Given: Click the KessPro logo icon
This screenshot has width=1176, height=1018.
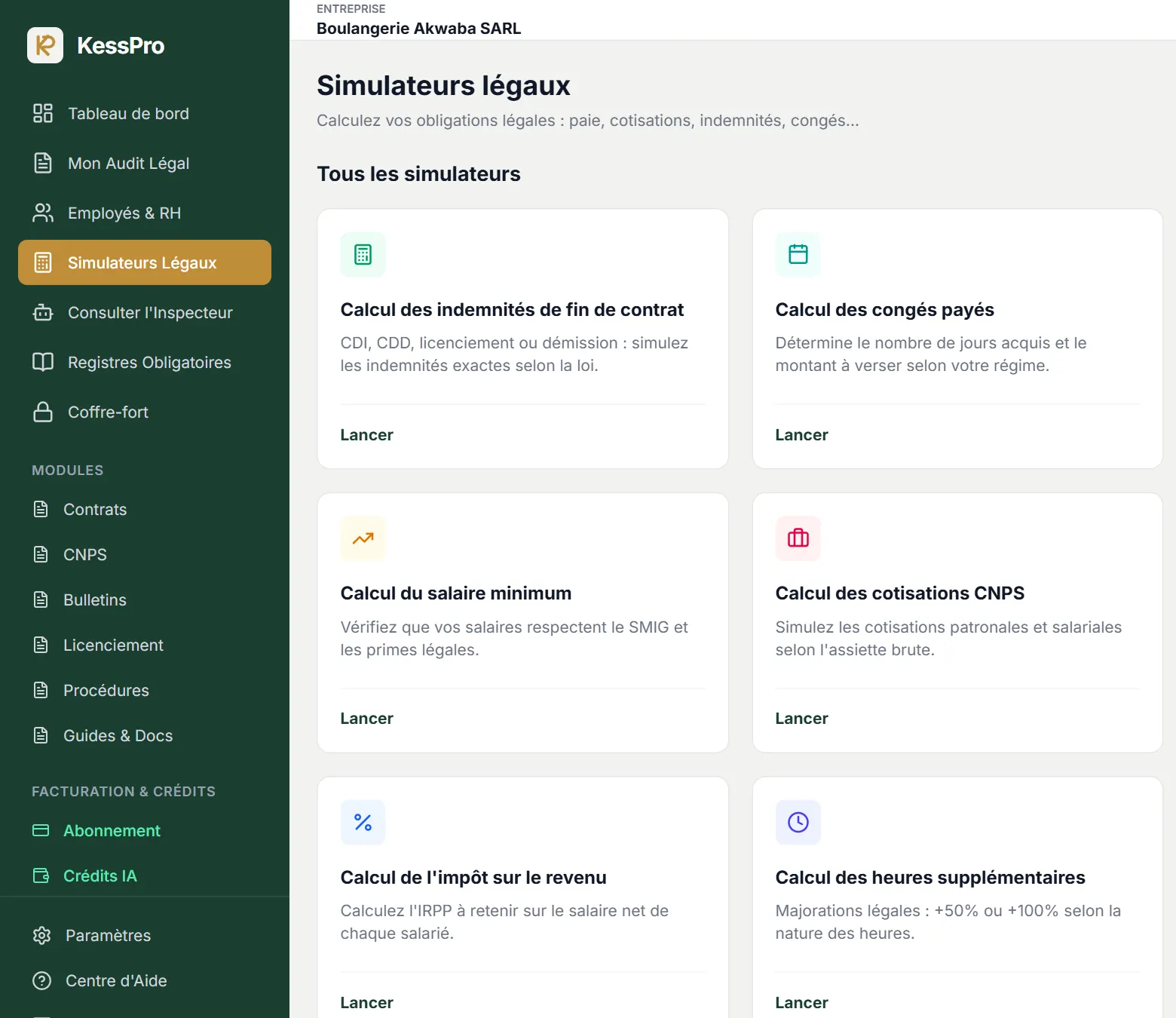Looking at the screenshot, I should (x=45, y=45).
